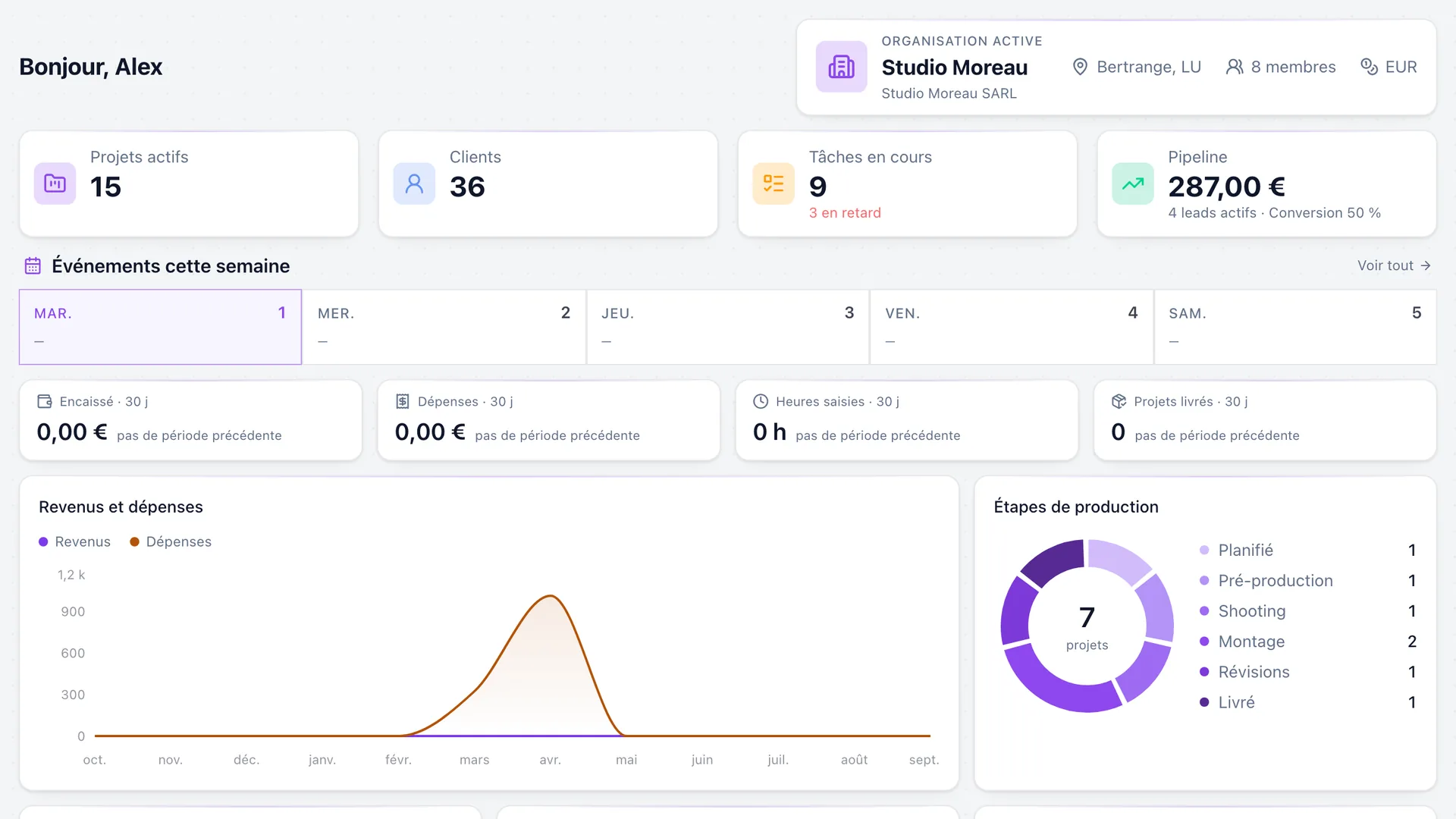
Task: Select the Révisions legend row
Action: [1307, 672]
